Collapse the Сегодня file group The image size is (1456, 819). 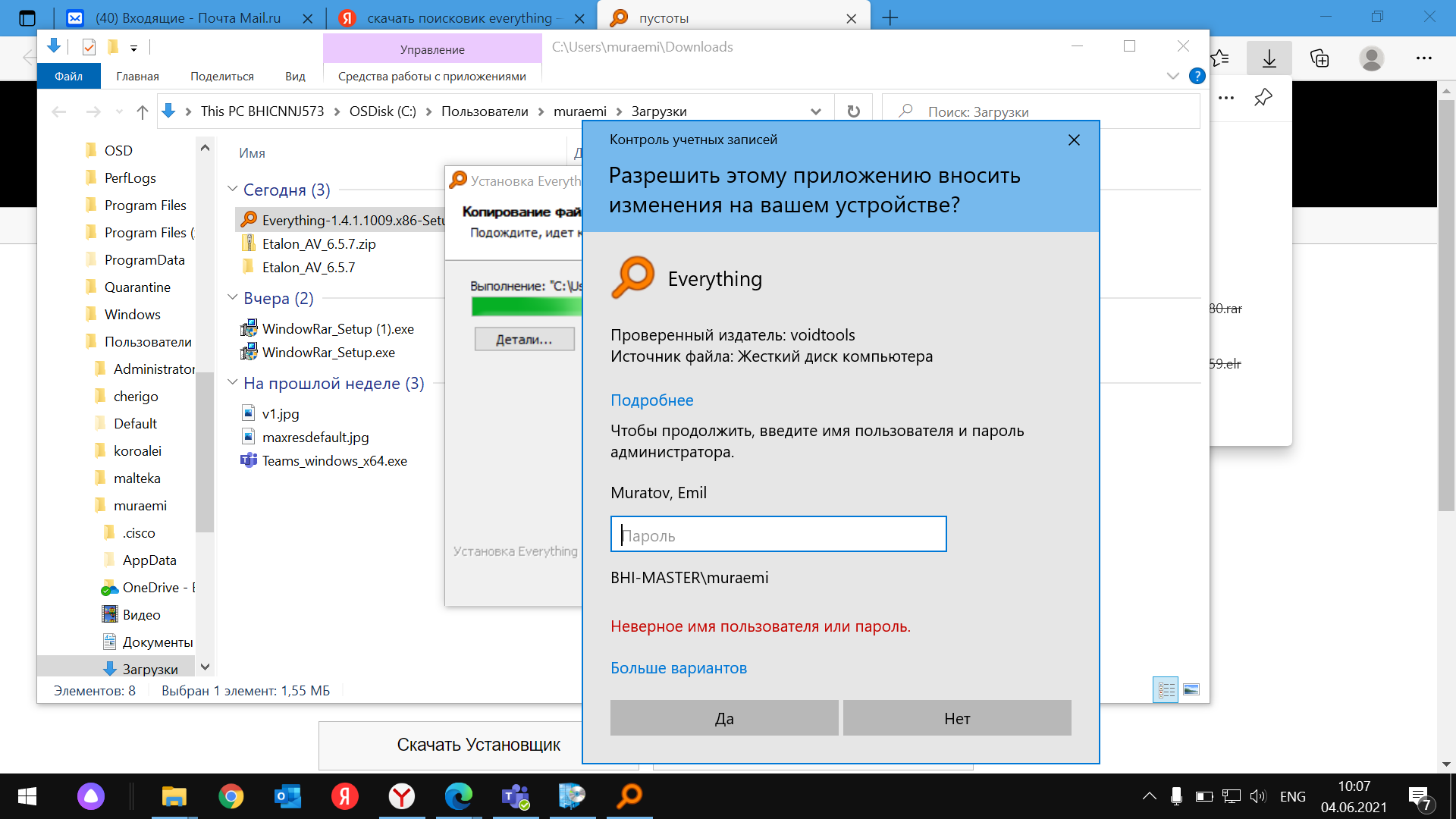[233, 189]
